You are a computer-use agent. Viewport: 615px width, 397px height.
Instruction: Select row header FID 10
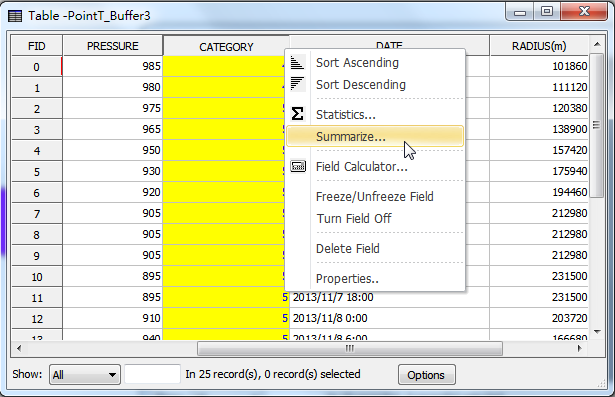click(x=36, y=277)
